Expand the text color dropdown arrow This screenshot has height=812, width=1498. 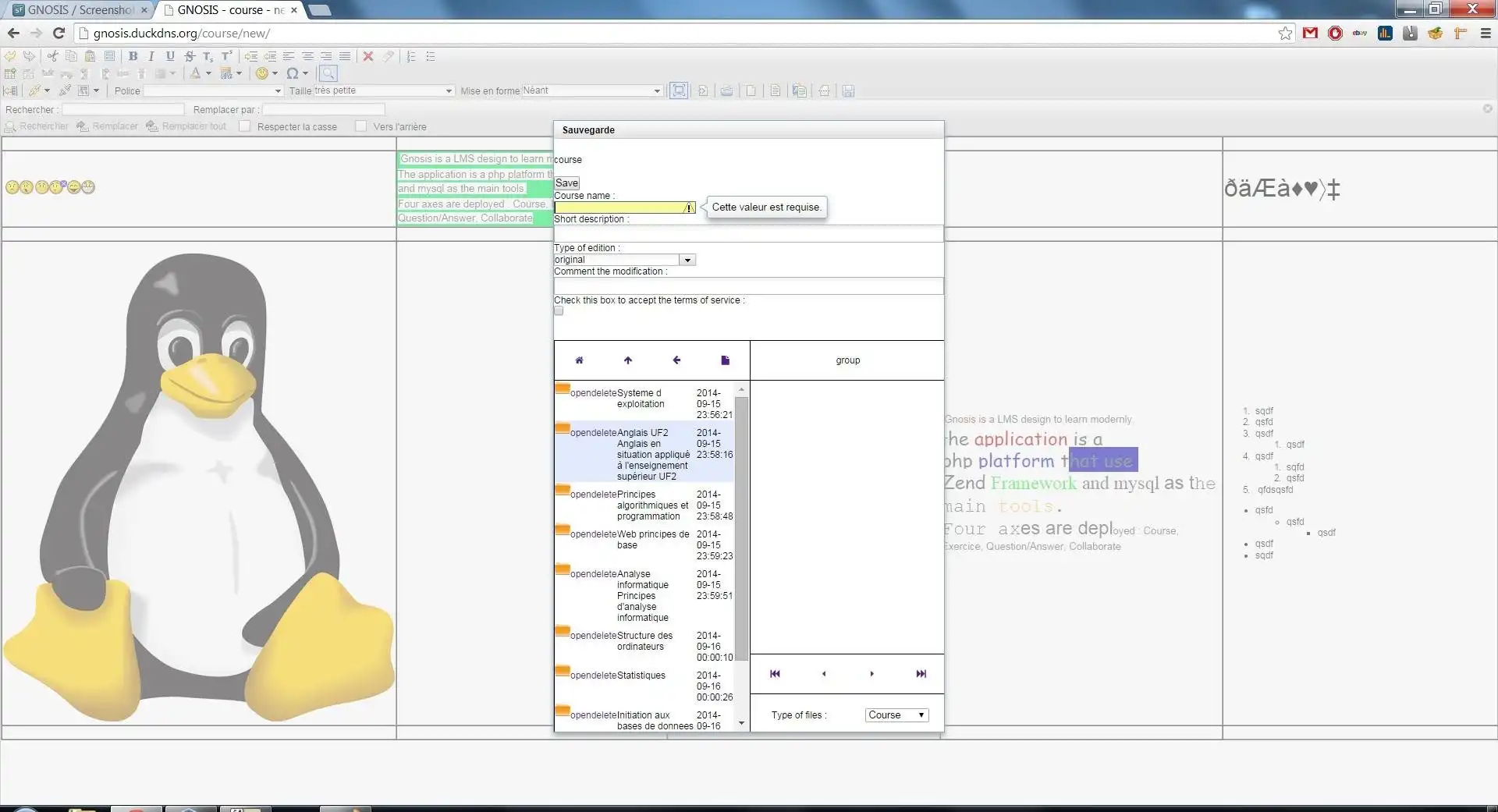[208, 73]
